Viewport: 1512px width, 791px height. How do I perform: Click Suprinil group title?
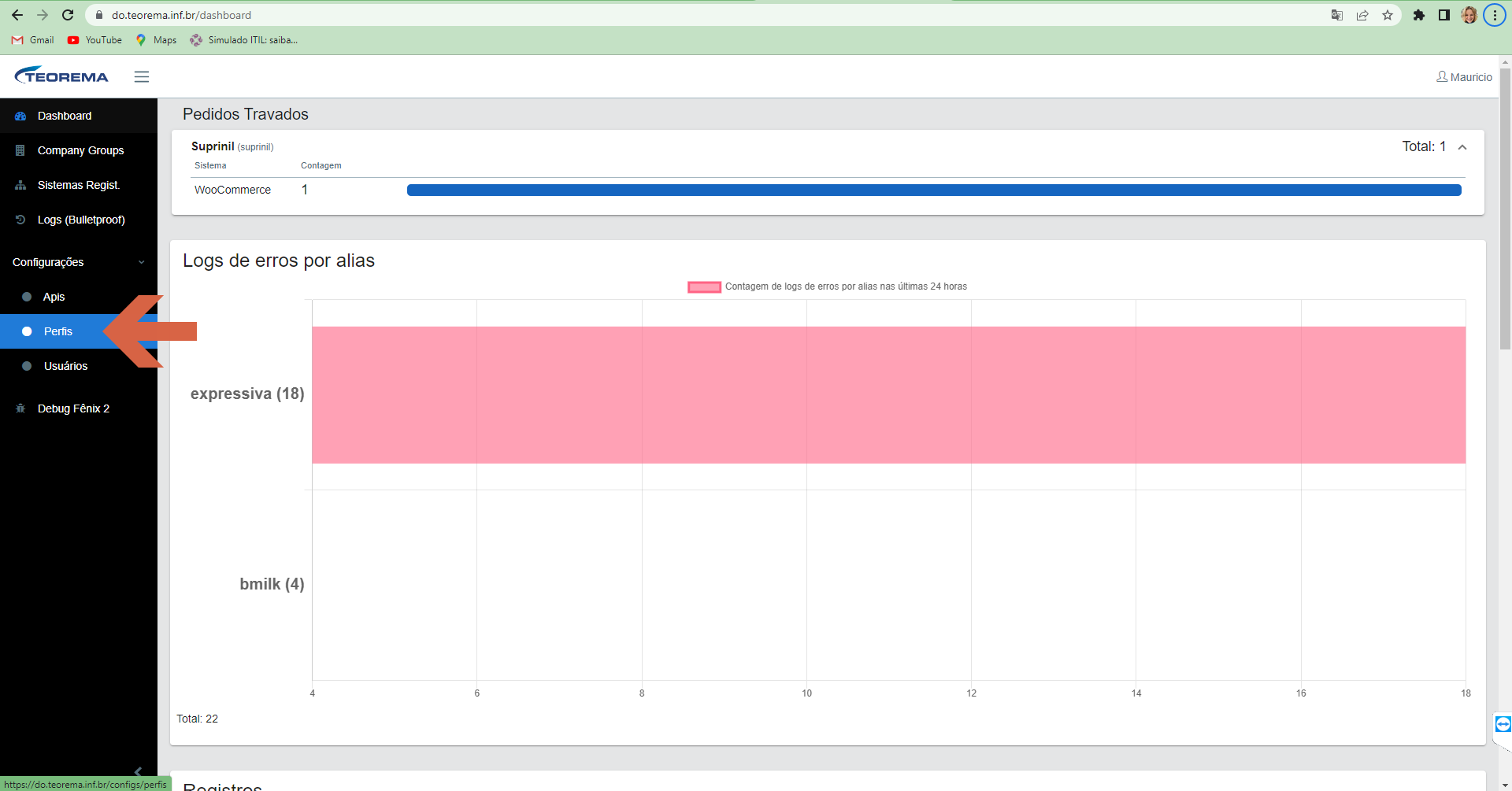(213, 146)
